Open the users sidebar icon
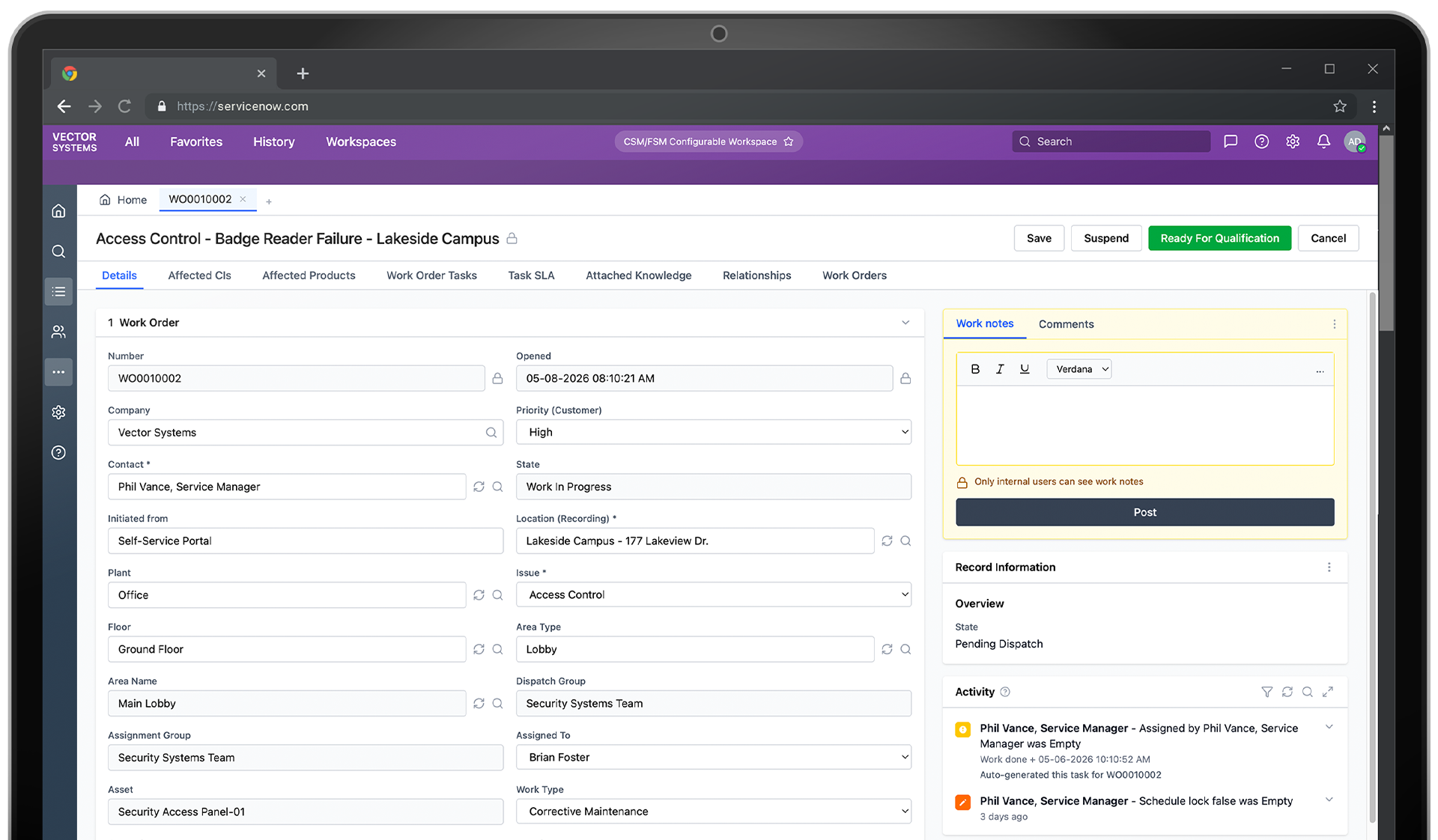The image size is (1438, 840). point(58,332)
